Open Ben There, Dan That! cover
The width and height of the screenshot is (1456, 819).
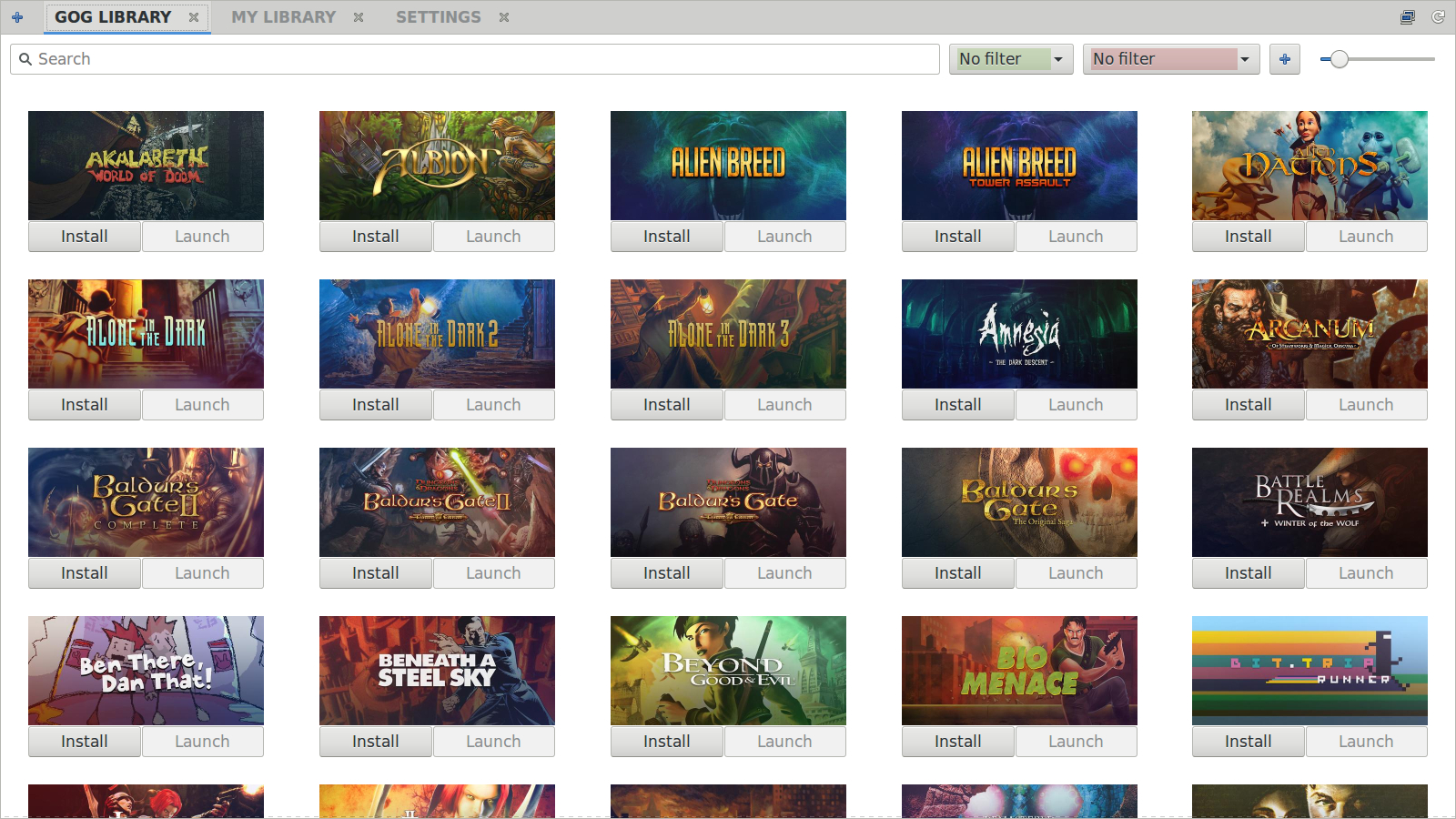146,671
